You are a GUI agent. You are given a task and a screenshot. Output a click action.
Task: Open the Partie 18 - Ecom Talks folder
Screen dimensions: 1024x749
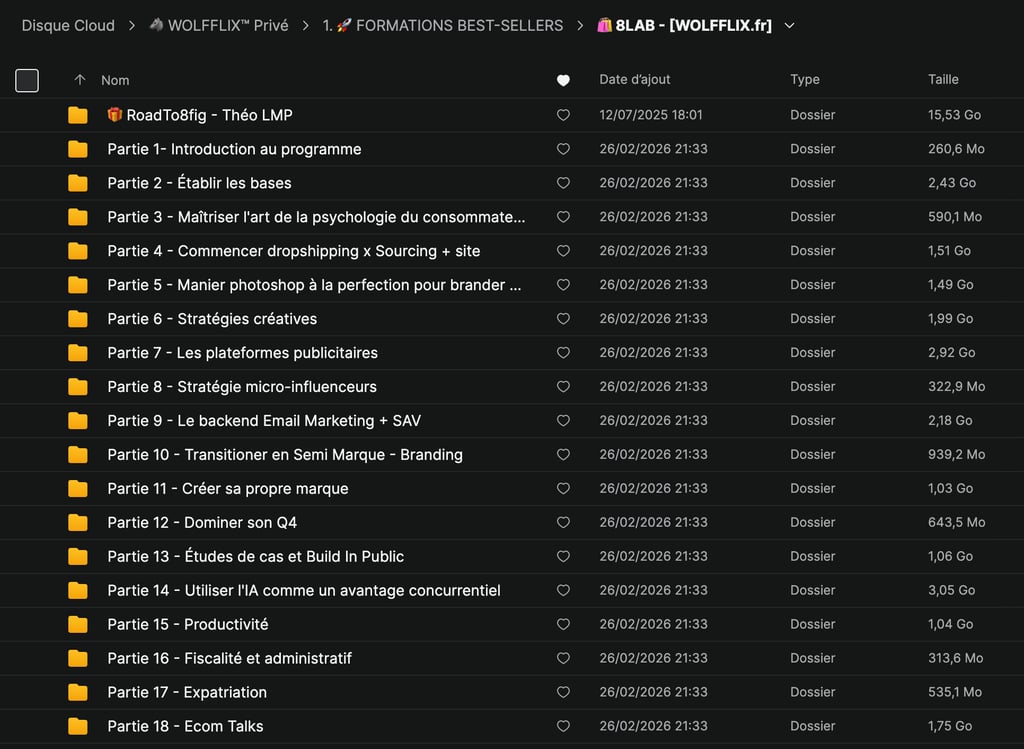click(x=185, y=726)
